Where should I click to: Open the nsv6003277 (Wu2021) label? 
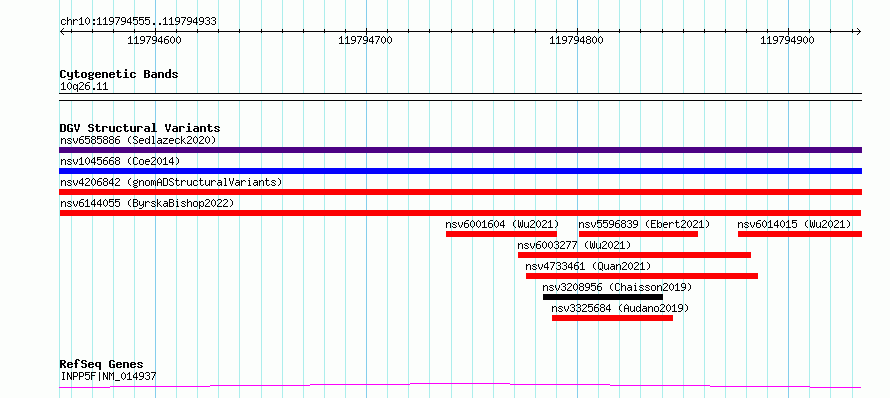click(574, 245)
